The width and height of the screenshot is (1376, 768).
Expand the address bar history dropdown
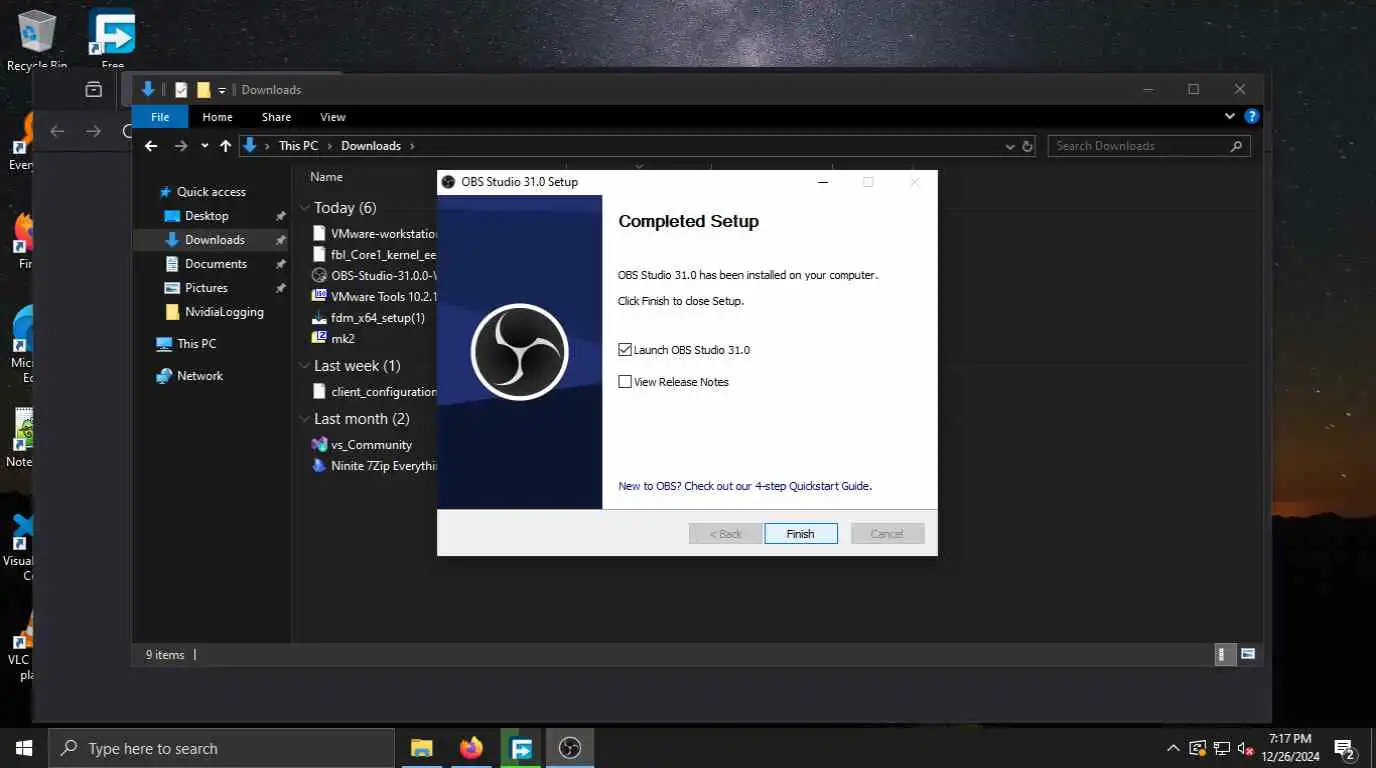[x=1010, y=146]
